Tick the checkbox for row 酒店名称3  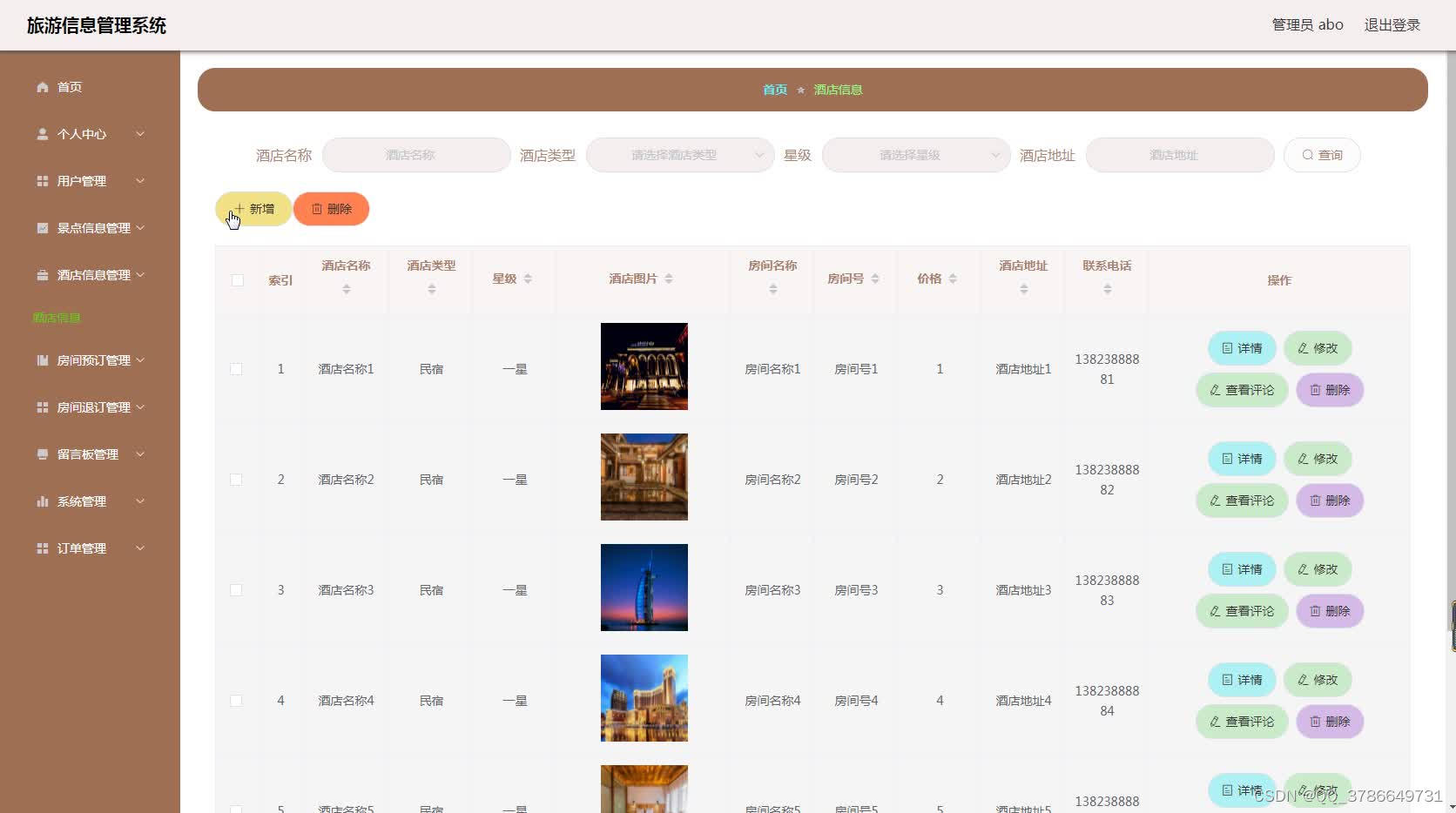pyautogui.click(x=236, y=590)
